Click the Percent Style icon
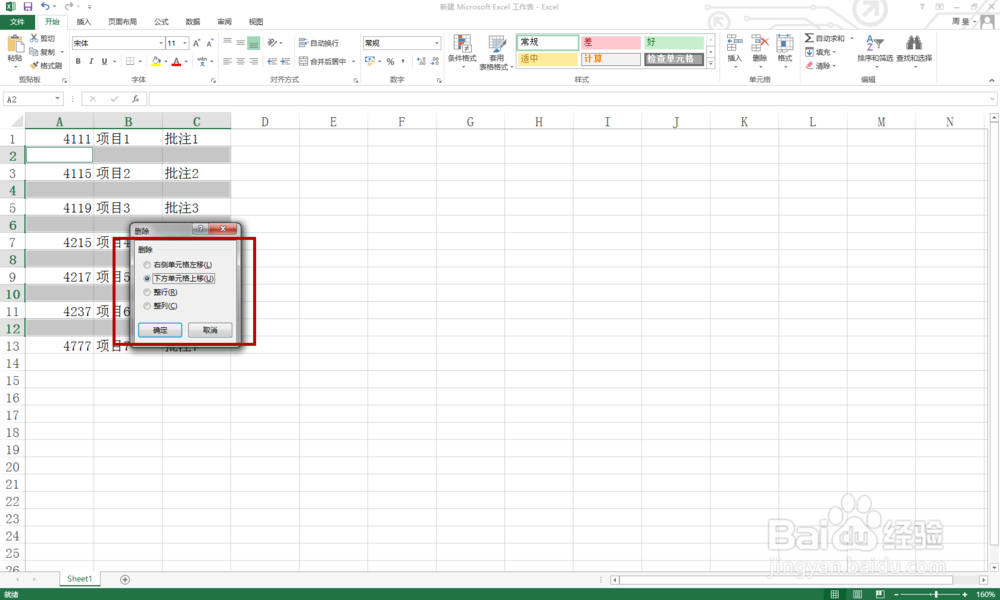1000x600 pixels. 390,61
